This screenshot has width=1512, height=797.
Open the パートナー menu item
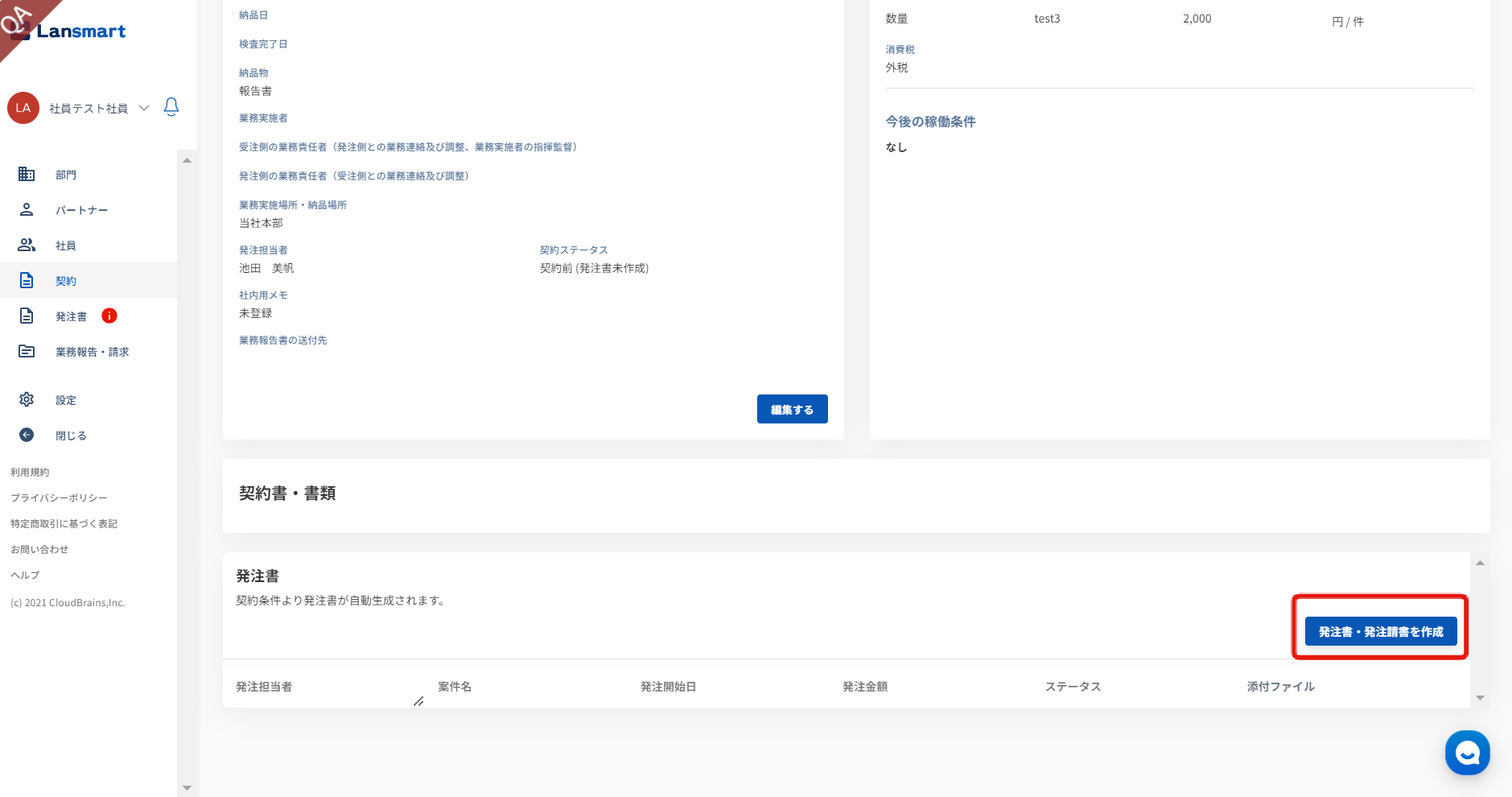89,210
